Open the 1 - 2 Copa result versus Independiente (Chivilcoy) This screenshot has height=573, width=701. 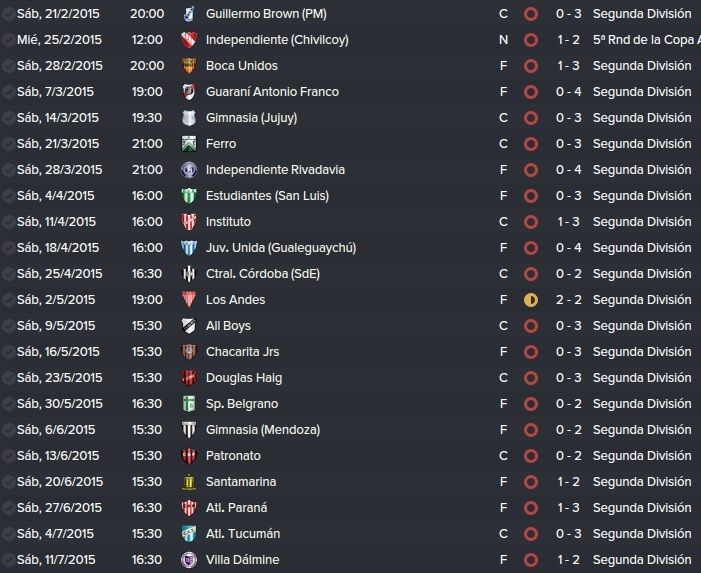[x=569, y=40]
